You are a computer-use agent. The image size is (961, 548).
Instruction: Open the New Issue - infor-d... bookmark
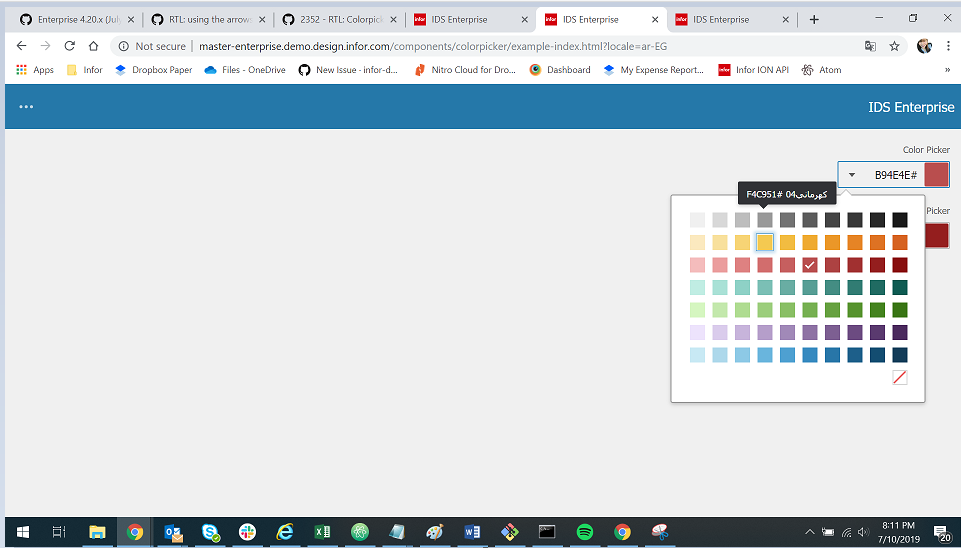348,70
